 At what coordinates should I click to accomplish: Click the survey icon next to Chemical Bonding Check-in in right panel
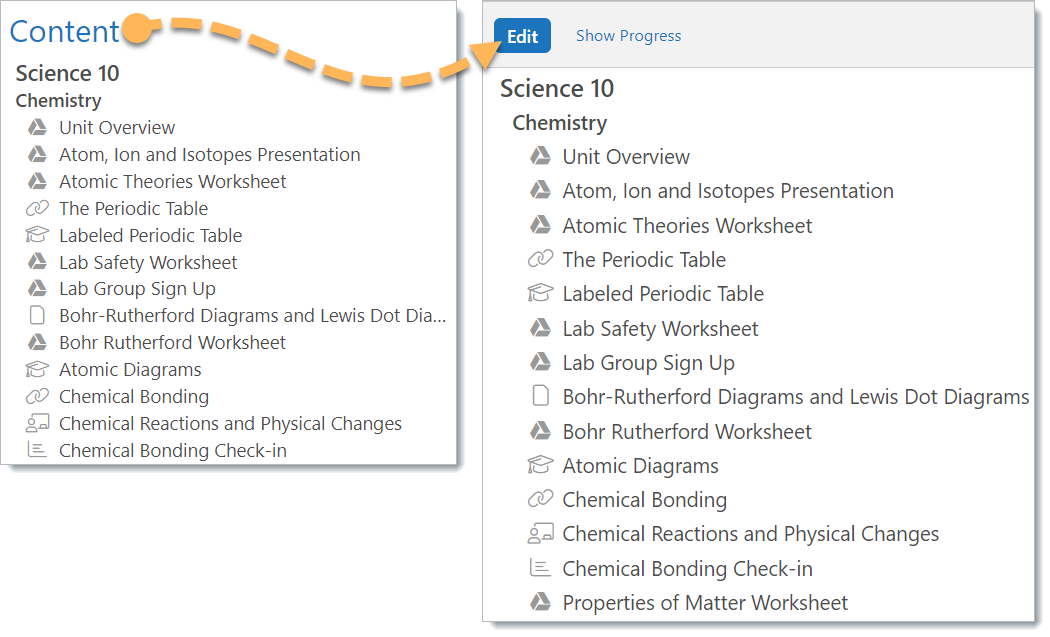pos(540,568)
